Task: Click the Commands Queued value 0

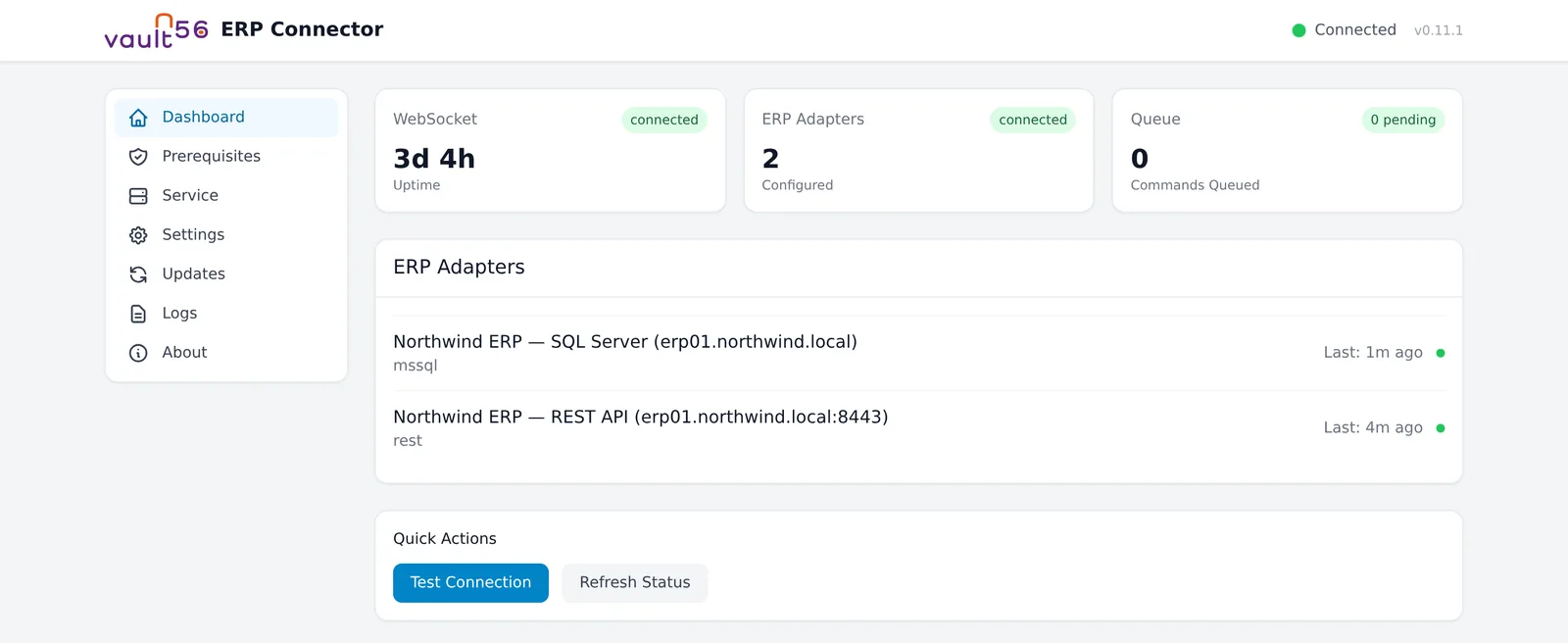Action: [1140, 159]
